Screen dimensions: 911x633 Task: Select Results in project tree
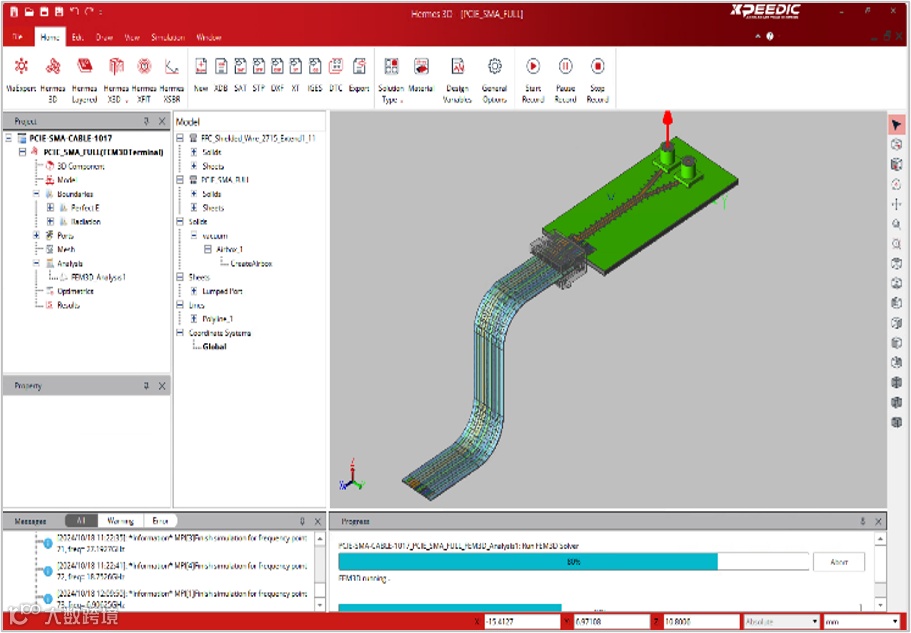[x=69, y=305]
